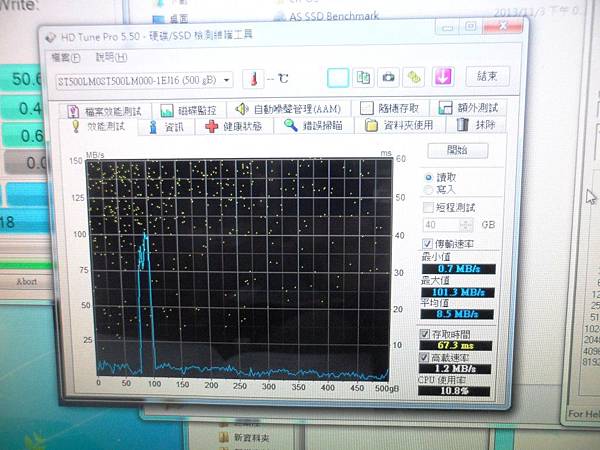The image size is (600, 450).
Task: Switch to 自動噪聲管理(AAM) tab
Action: (288, 109)
